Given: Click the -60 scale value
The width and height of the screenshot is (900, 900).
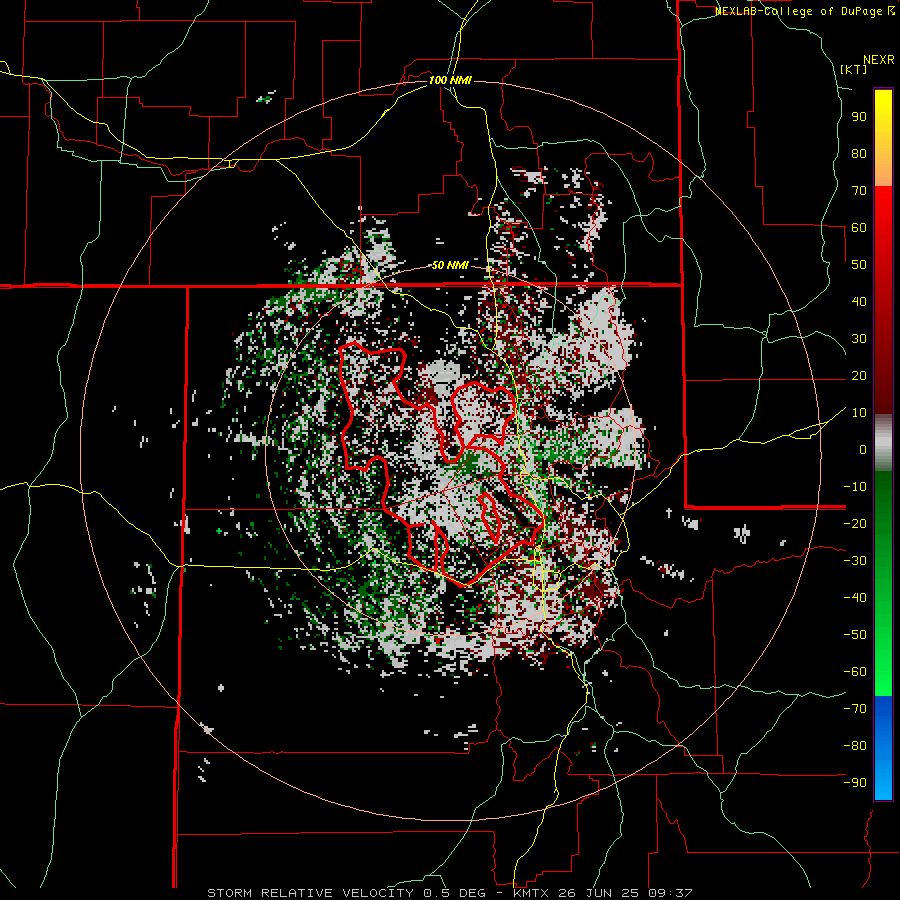Looking at the screenshot, I should point(855,672).
